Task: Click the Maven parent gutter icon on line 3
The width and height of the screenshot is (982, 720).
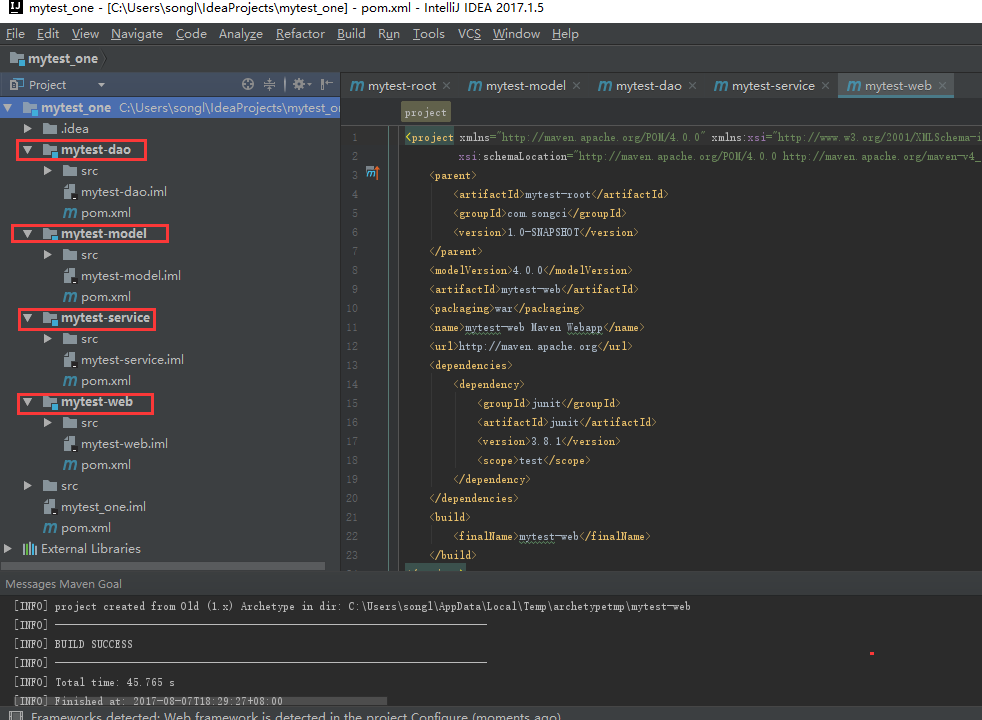Action: [x=372, y=174]
